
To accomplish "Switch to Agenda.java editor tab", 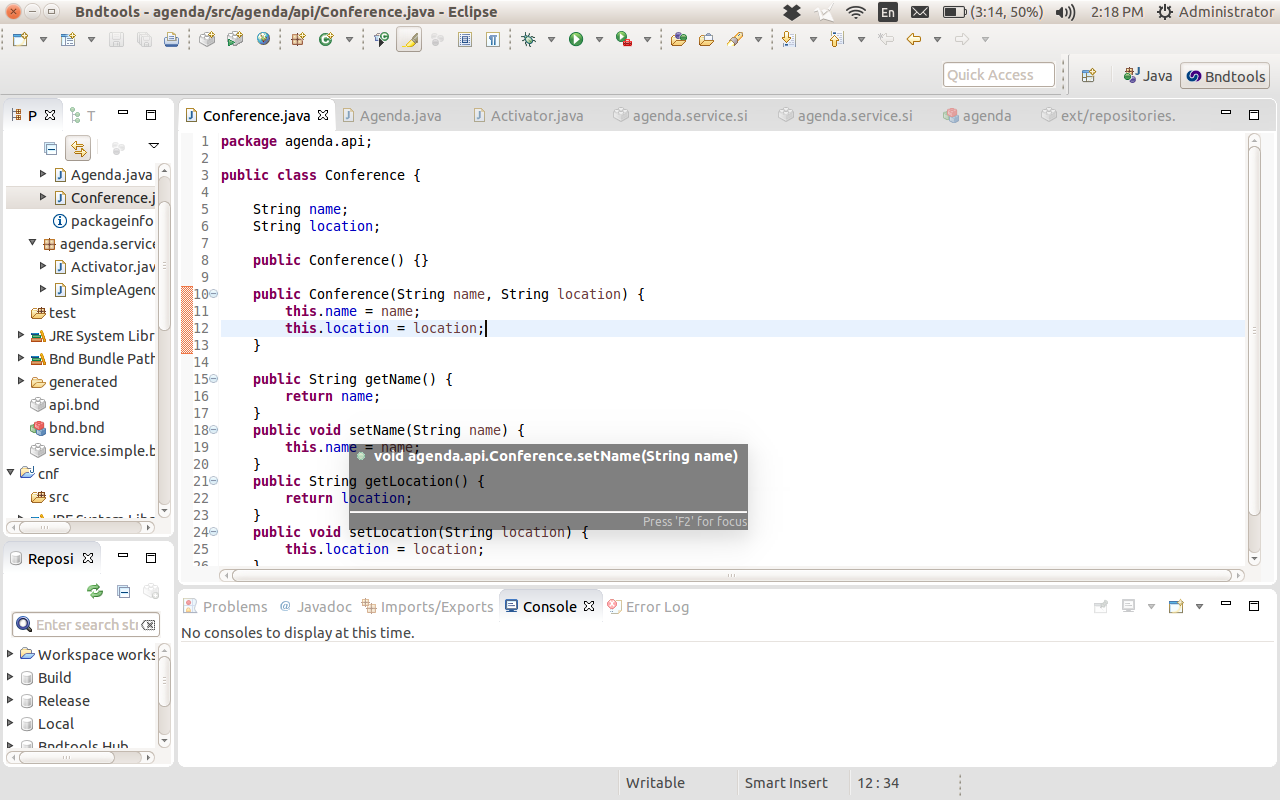I will (390, 115).
